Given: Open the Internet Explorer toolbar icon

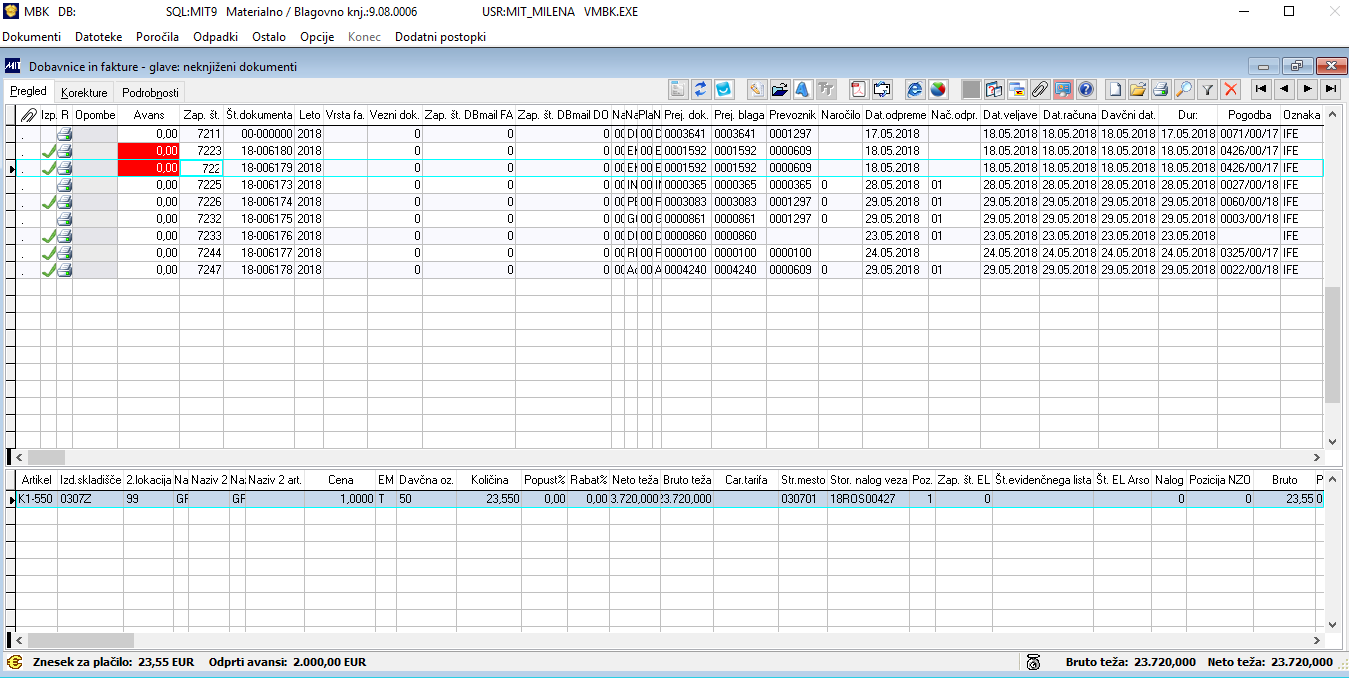Looking at the screenshot, I should point(914,89).
